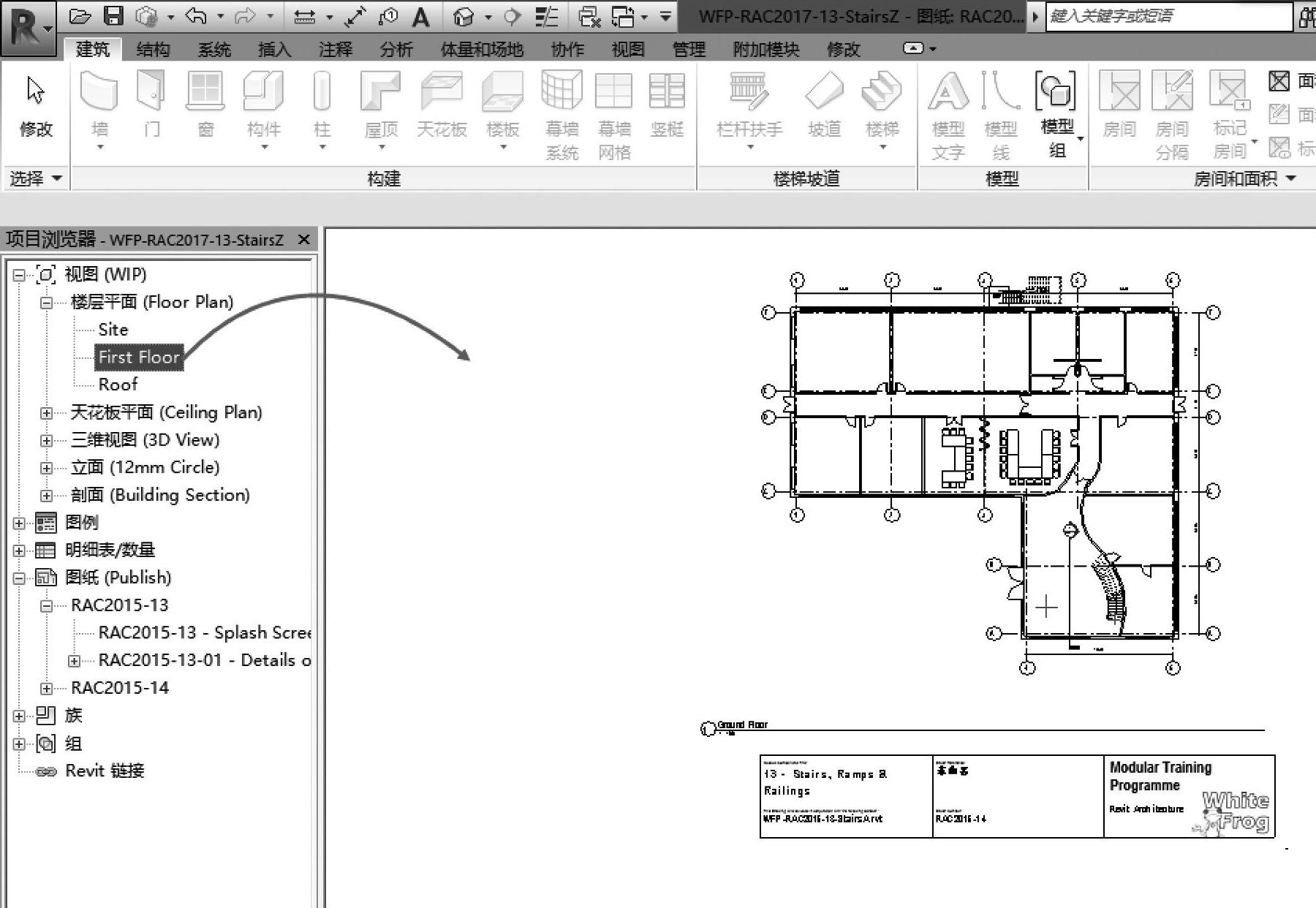
Task: Select the Room tool
Action: click(x=1119, y=102)
